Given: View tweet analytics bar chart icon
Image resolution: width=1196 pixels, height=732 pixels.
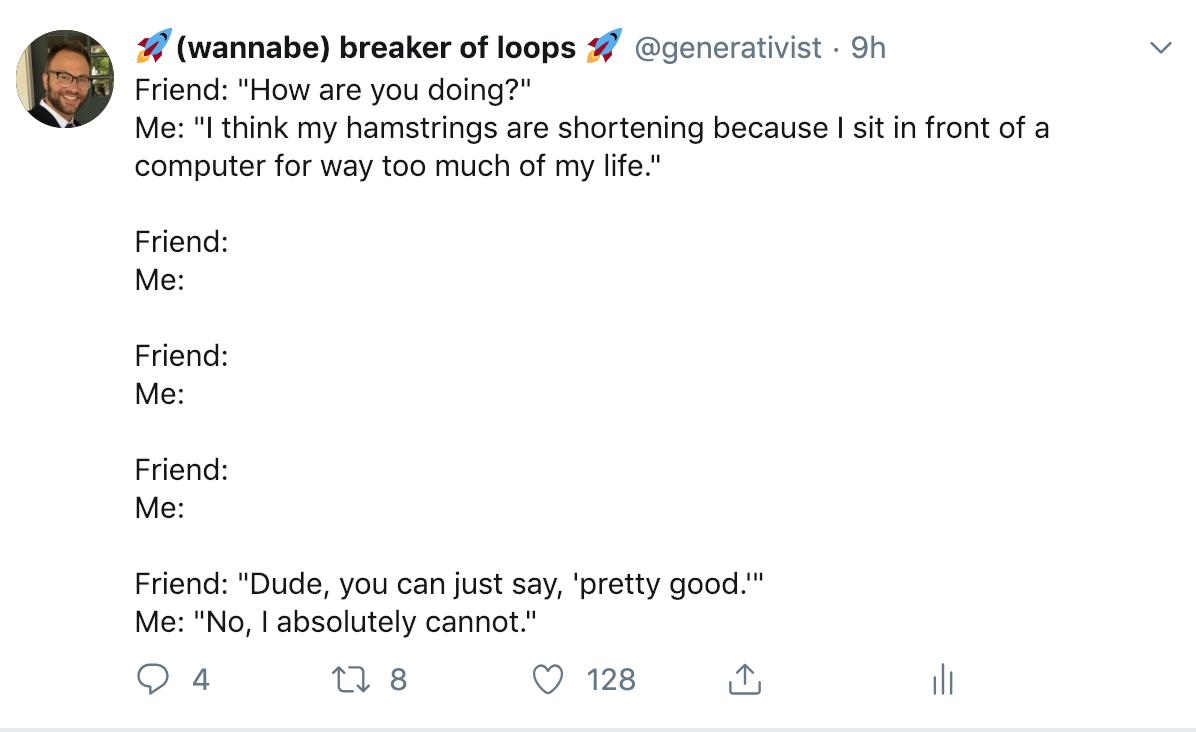Looking at the screenshot, I should click(x=941, y=681).
